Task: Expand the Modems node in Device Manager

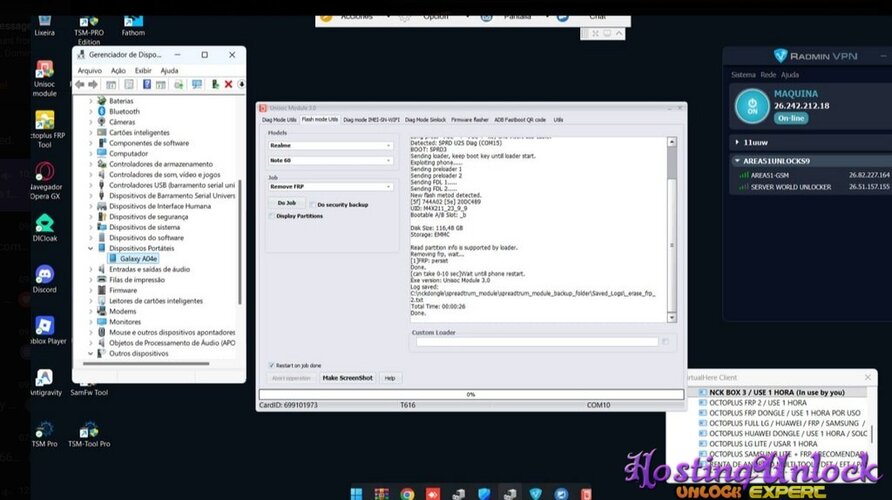Action: [91, 311]
